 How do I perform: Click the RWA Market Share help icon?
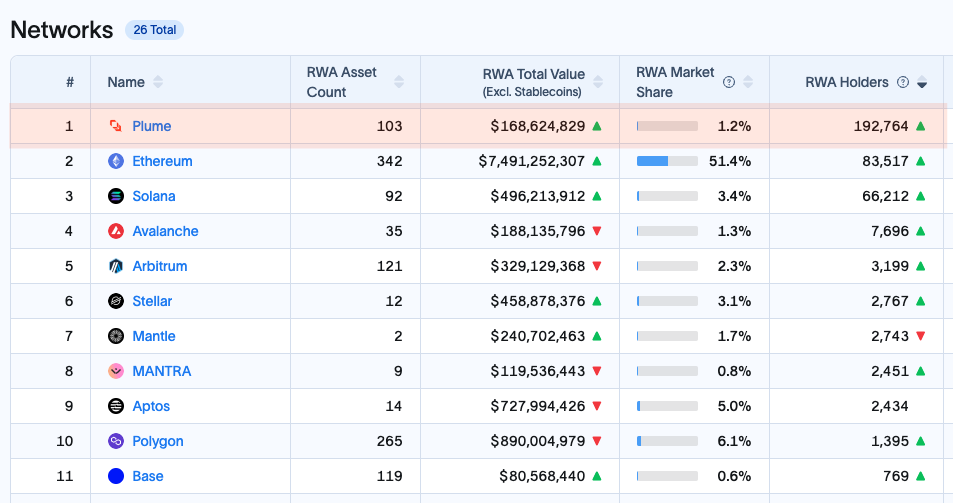(729, 82)
